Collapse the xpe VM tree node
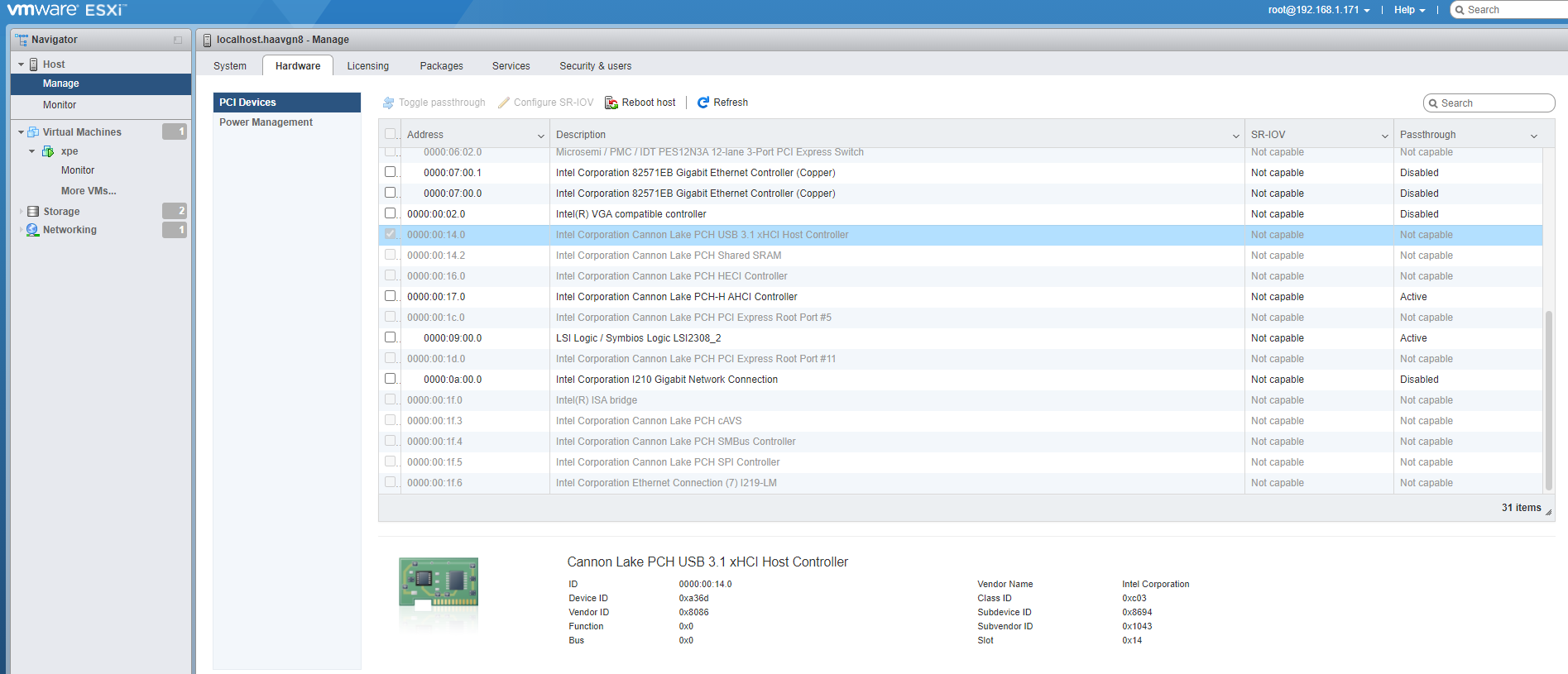This screenshot has height=674, width=1568. (32, 151)
